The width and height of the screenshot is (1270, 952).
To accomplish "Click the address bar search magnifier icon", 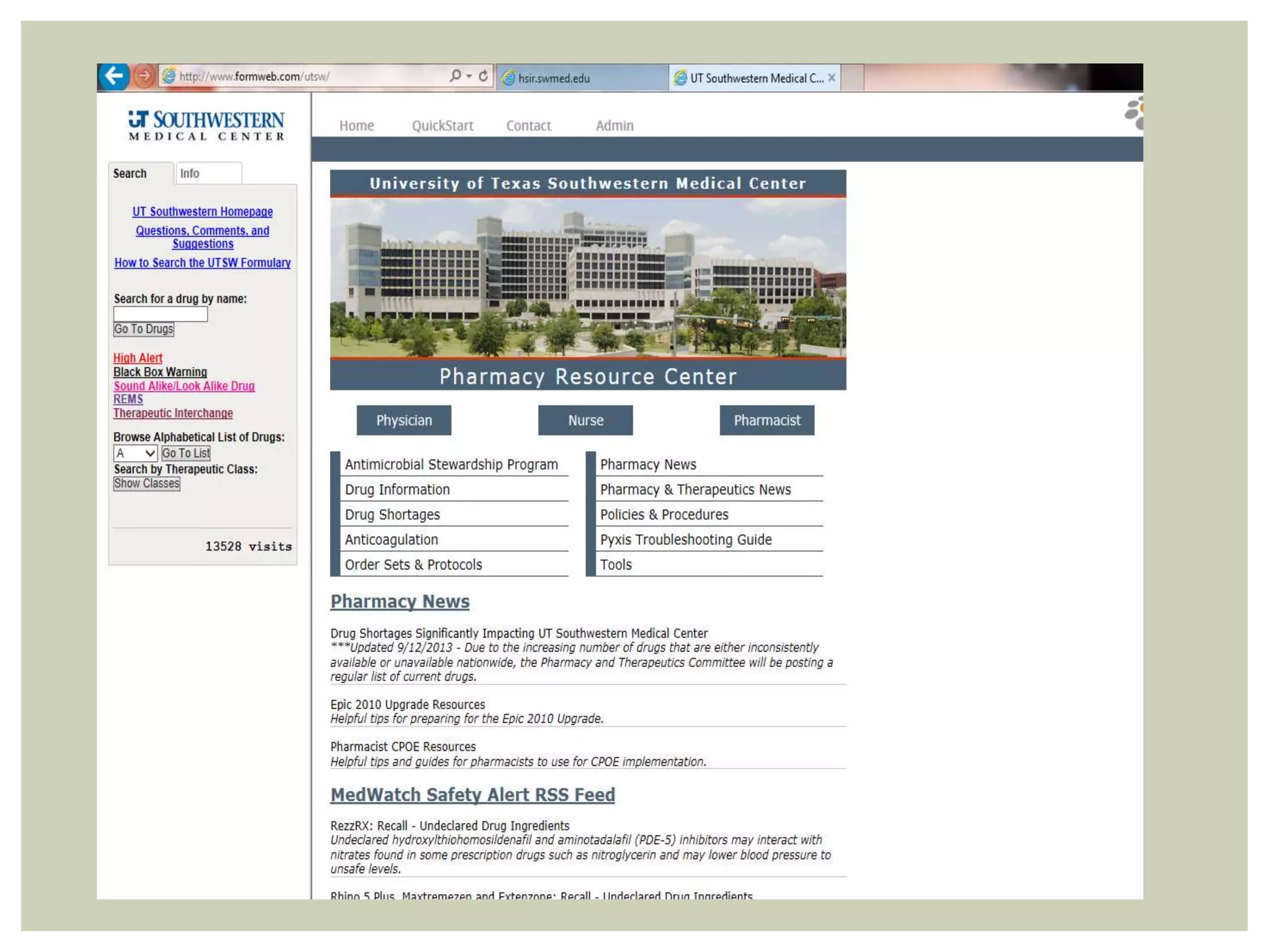I will click(455, 76).
